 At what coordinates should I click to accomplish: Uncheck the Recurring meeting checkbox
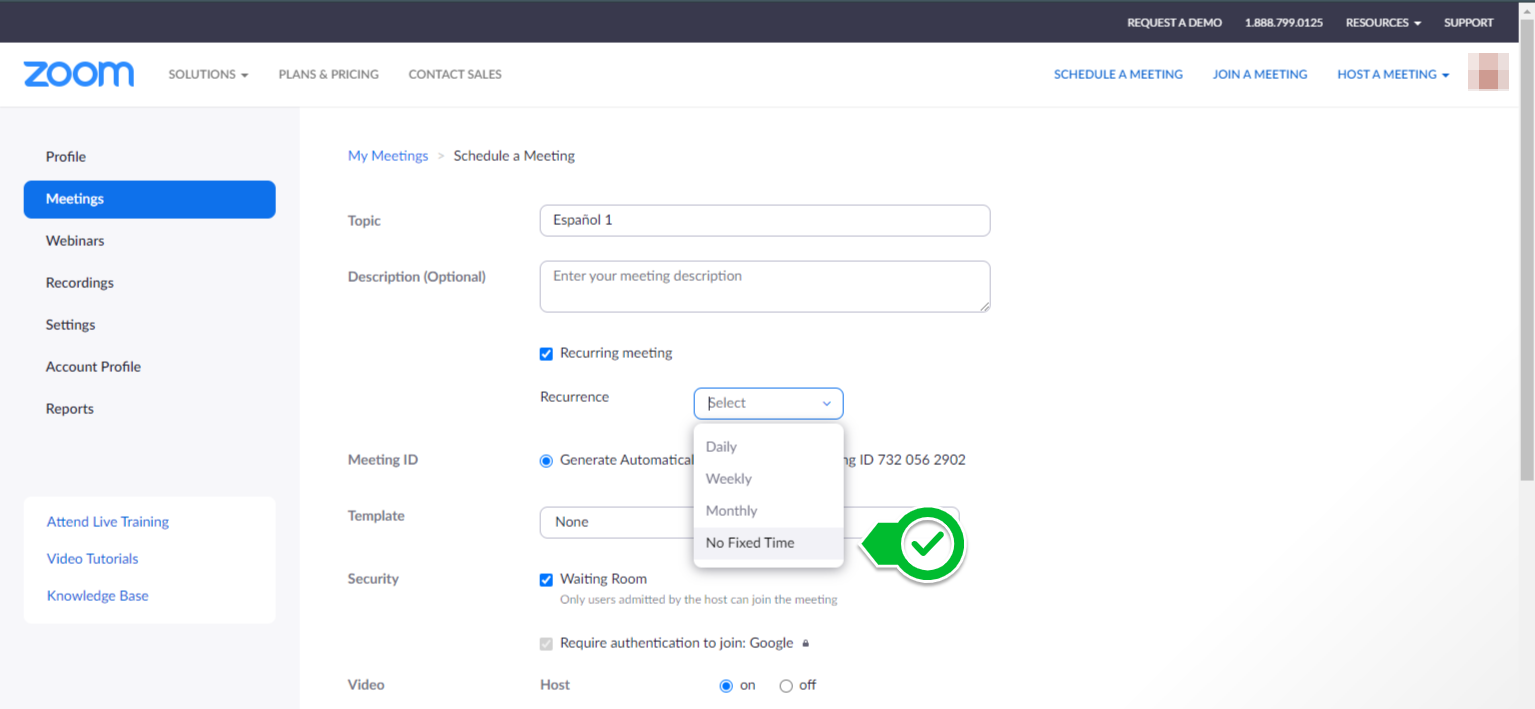pos(546,354)
